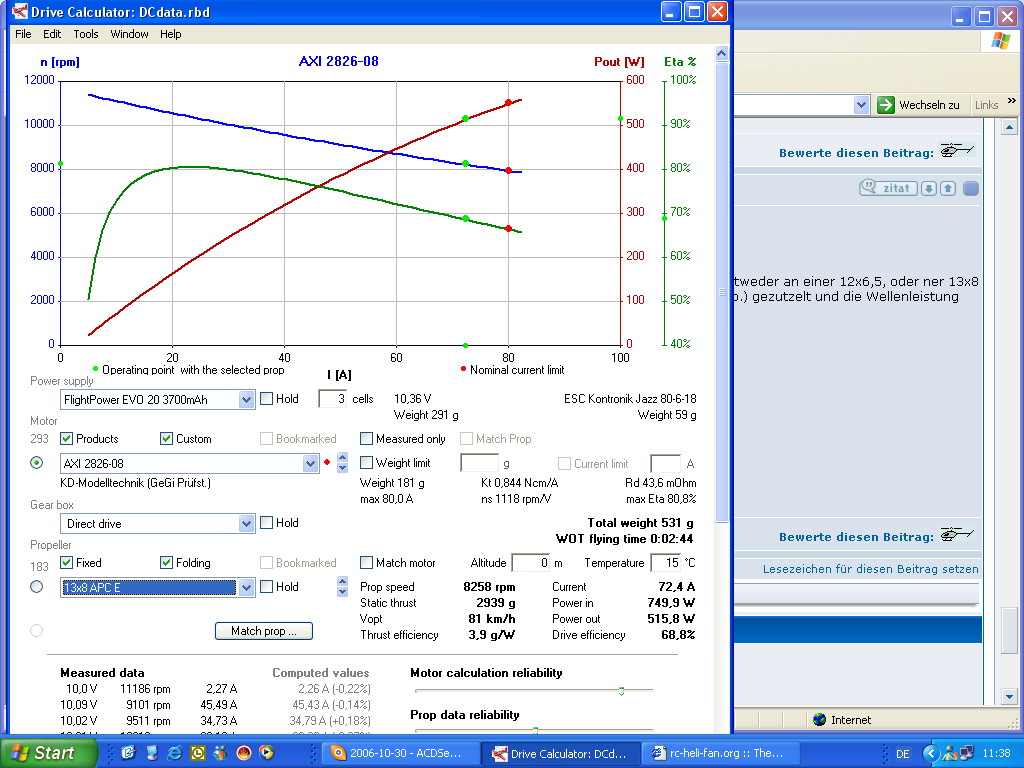This screenshot has width=1024, height=768.
Task: Step propeller selection up with spinner arrow
Action: click(343, 581)
